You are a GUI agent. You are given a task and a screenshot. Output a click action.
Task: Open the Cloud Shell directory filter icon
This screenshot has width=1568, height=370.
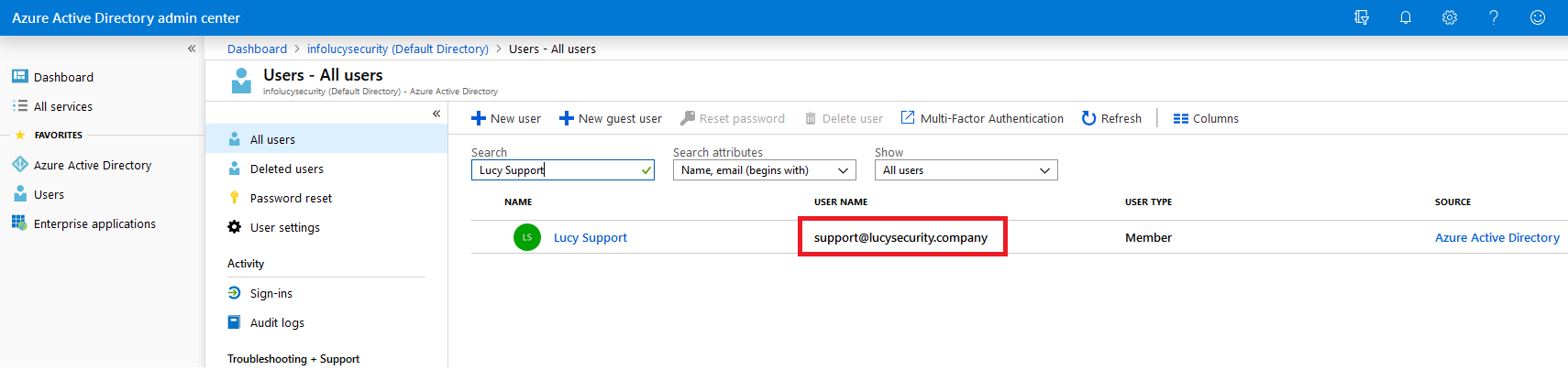click(x=1362, y=17)
